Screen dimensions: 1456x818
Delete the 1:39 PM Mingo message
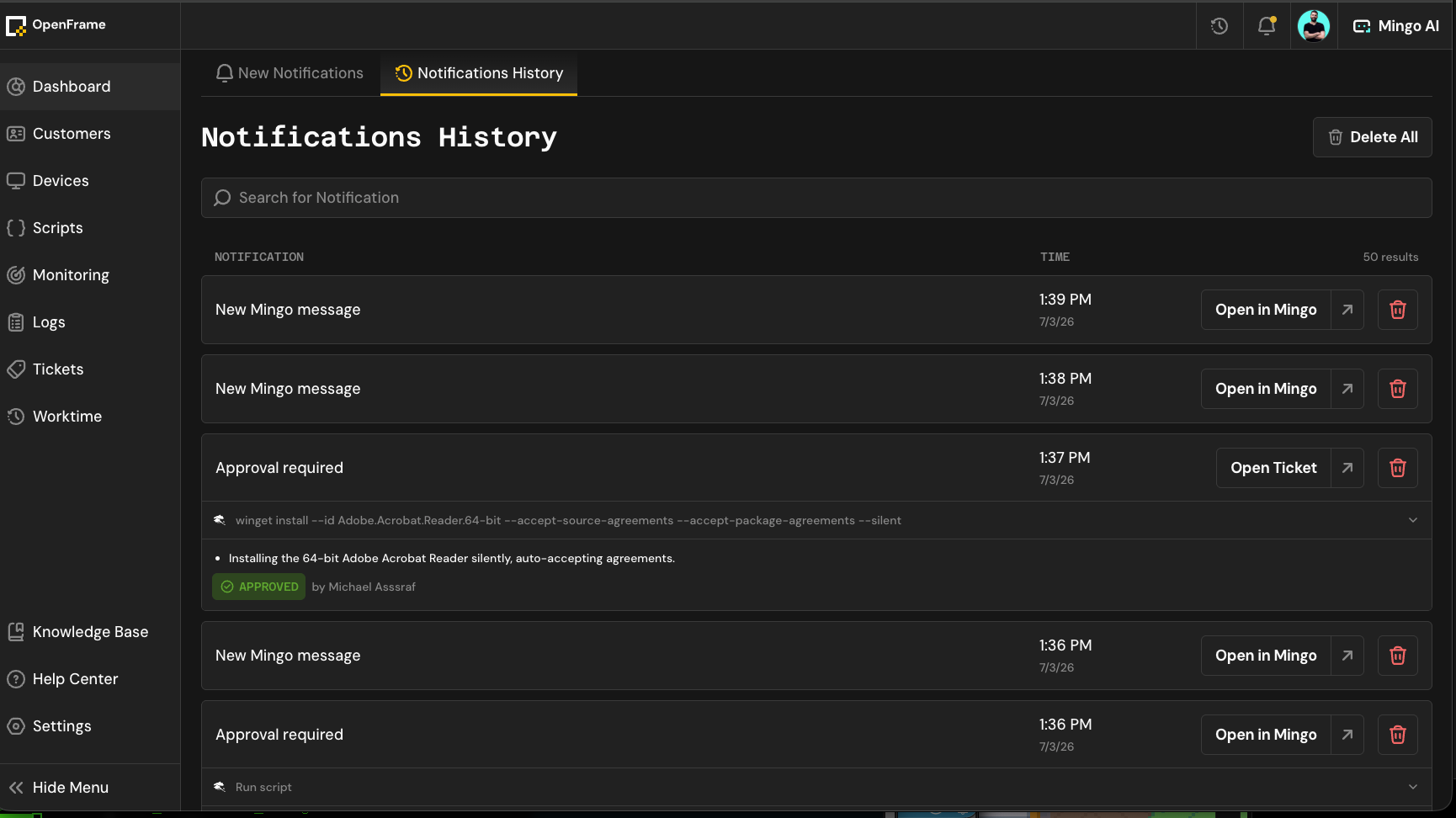[x=1398, y=310]
